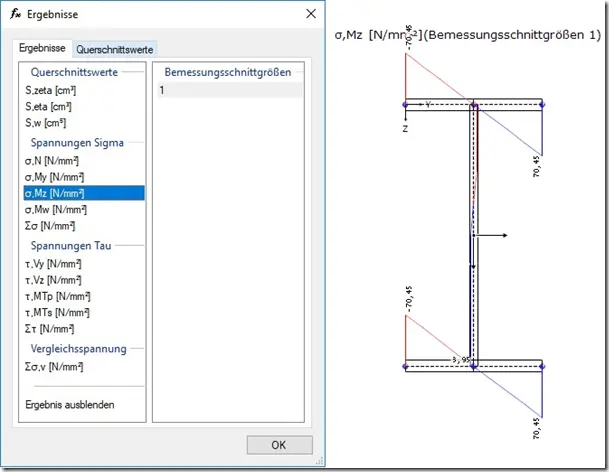Show σ,N normal stress
Viewport: 609px width, 472px height.
point(52,160)
